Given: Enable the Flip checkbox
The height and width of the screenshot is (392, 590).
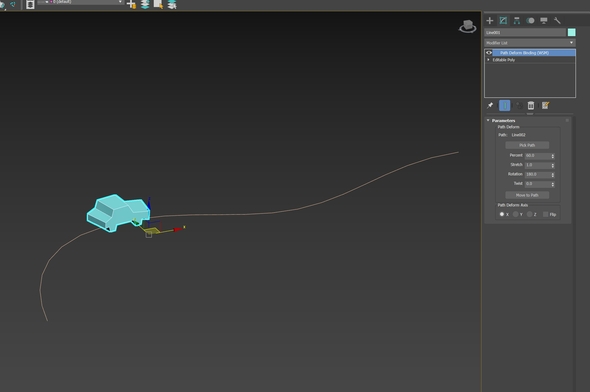Looking at the screenshot, I should click(x=546, y=214).
